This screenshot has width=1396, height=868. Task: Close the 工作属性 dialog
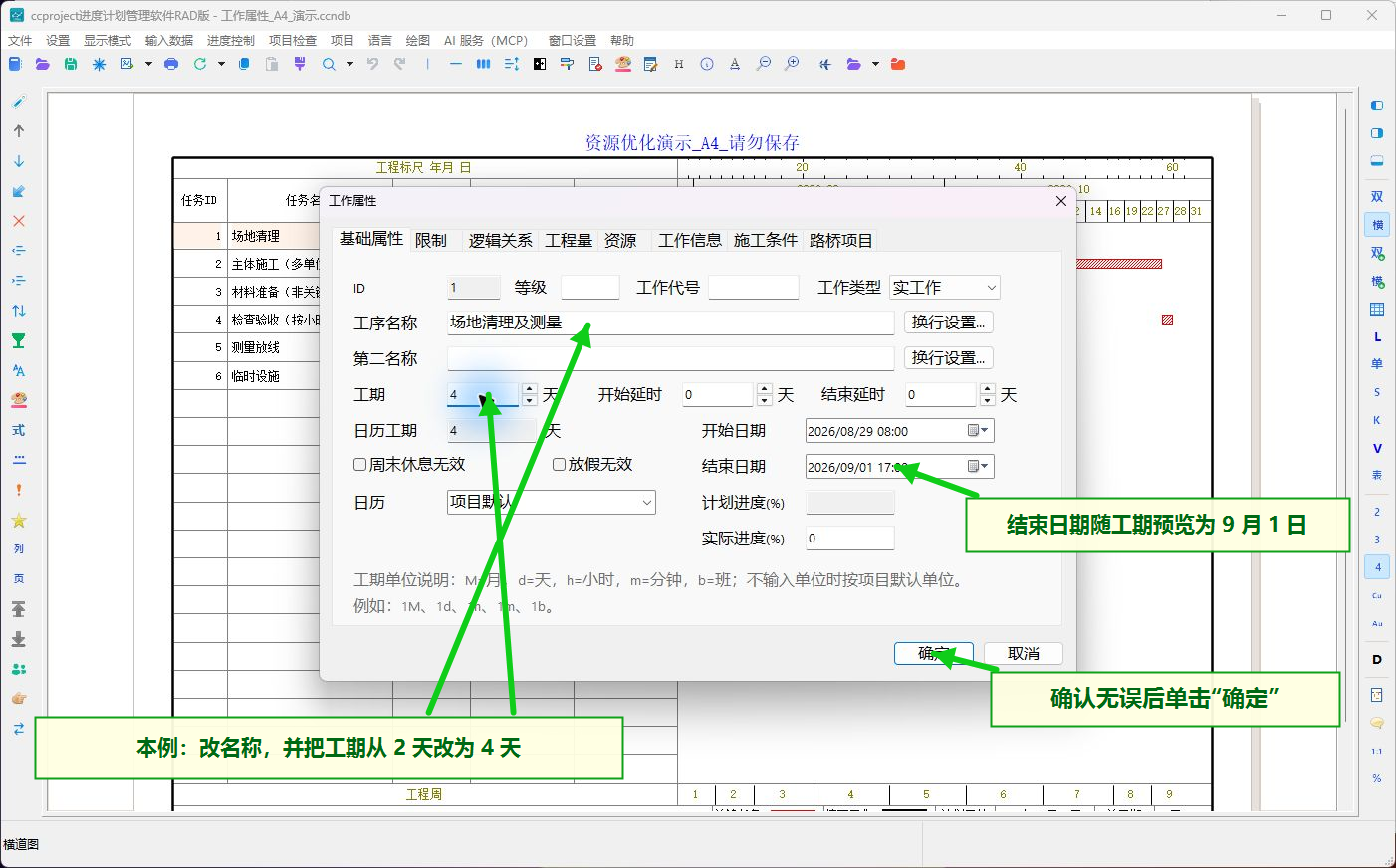pos(1060,200)
